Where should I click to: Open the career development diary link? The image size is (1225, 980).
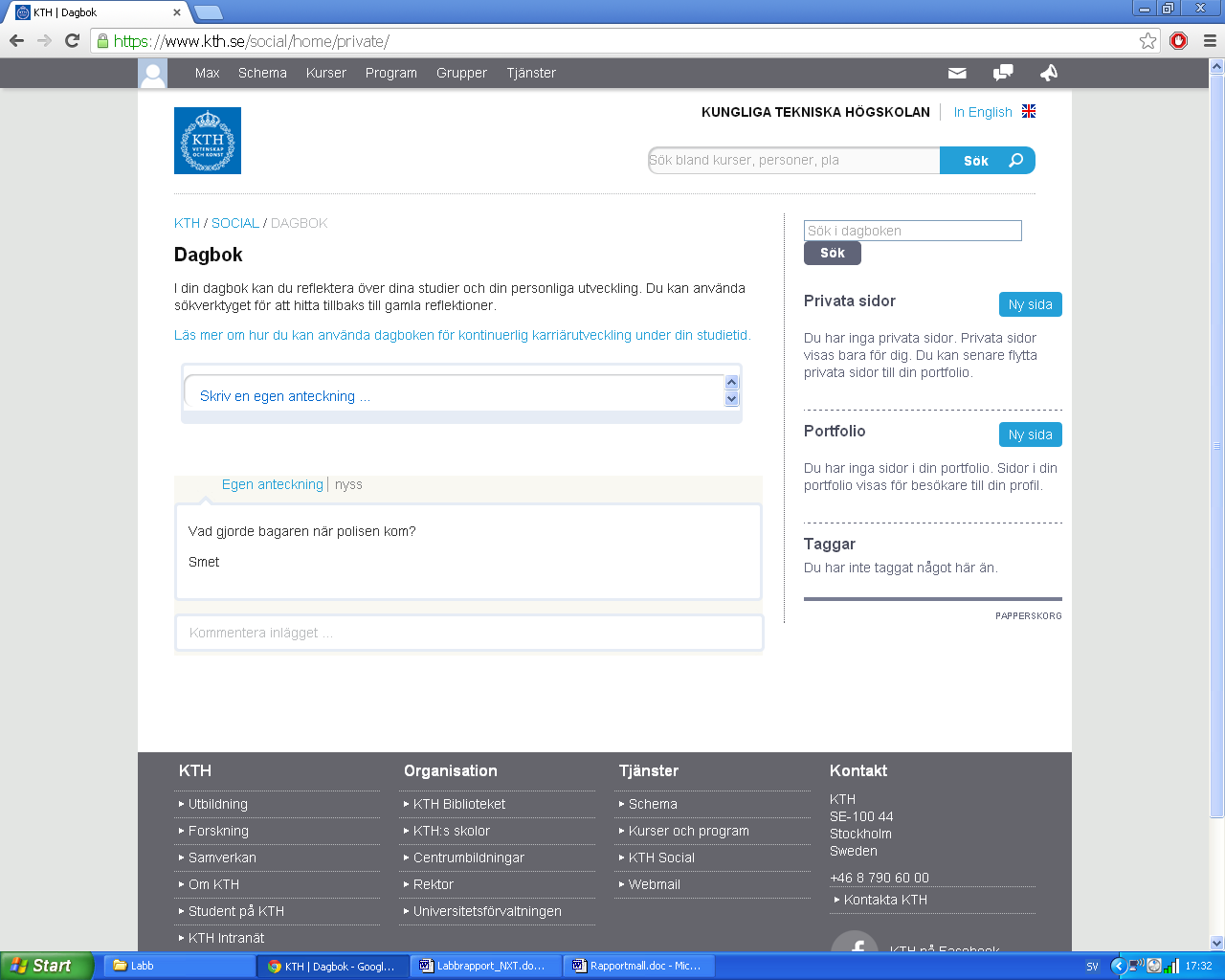pyautogui.click(x=462, y=335)
